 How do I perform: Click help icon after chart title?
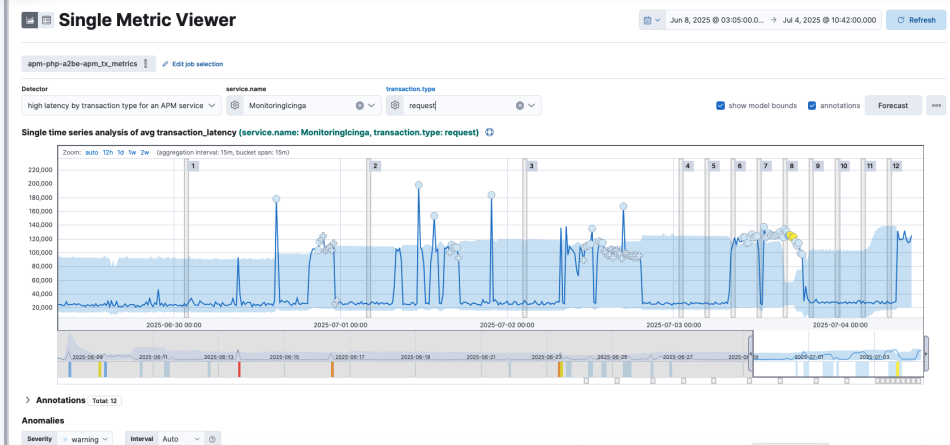(x=490, y=132)
